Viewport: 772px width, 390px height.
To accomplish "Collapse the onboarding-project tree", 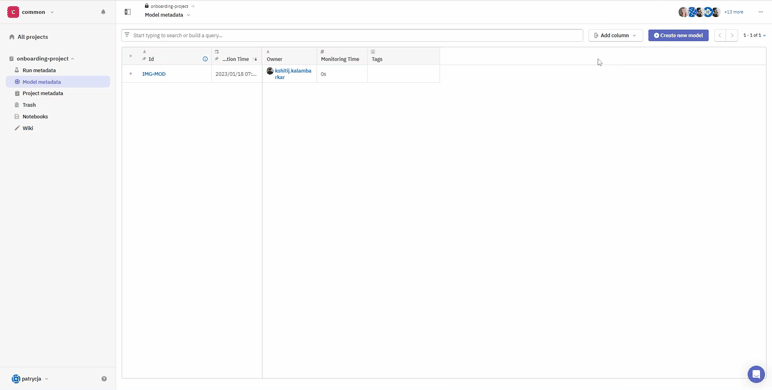I will click(73, 59).
